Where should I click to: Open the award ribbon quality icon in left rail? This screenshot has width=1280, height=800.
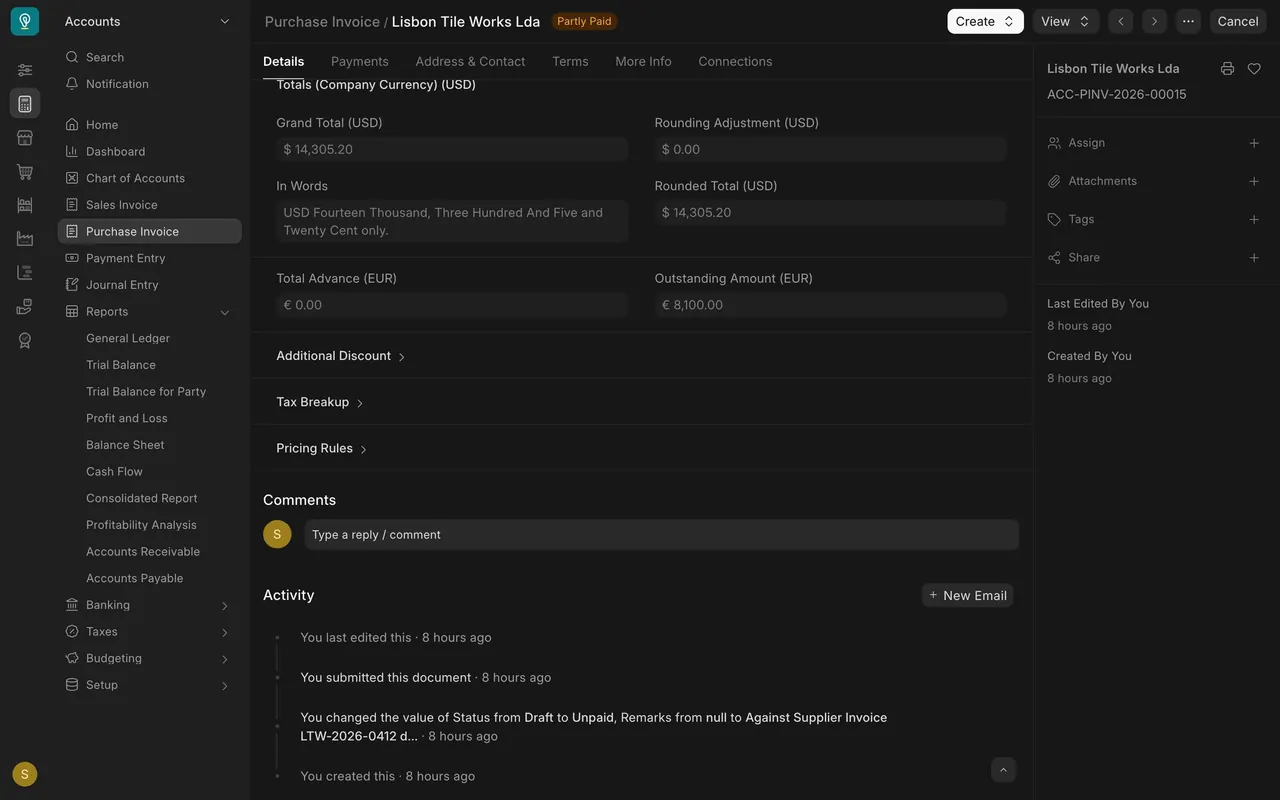(x=25, y=341)
